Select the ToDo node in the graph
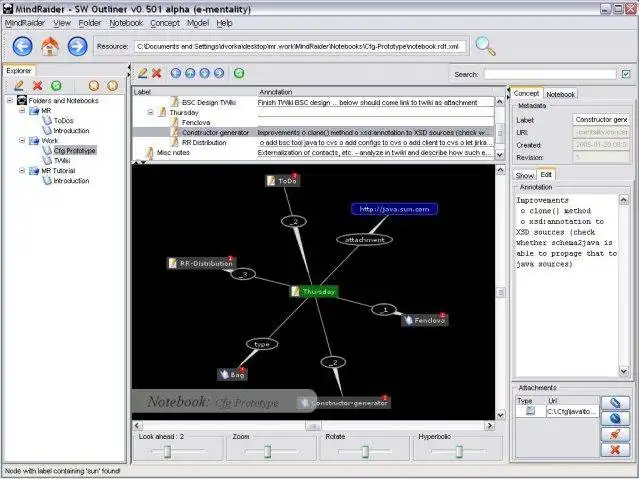Screen dimensions: 639x479 (x=283, y=181)
